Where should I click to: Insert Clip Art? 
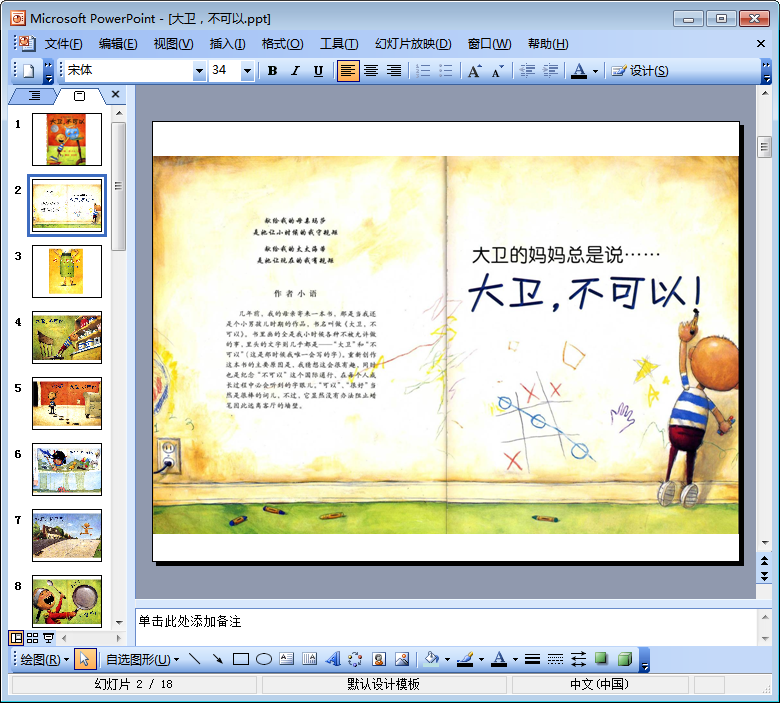379,660
